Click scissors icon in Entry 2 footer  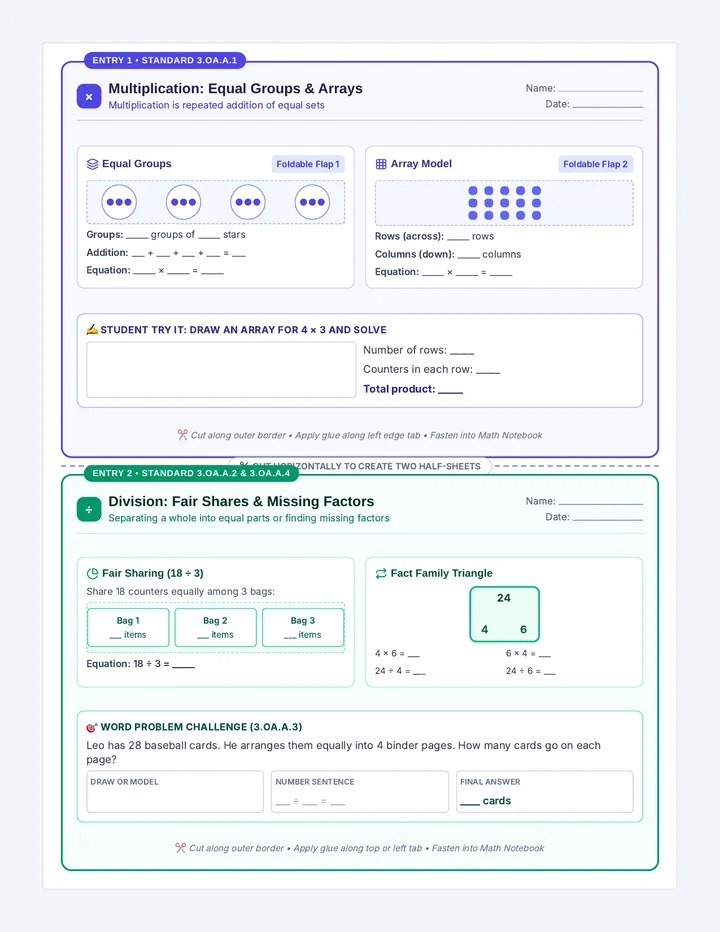coord(181,848)
